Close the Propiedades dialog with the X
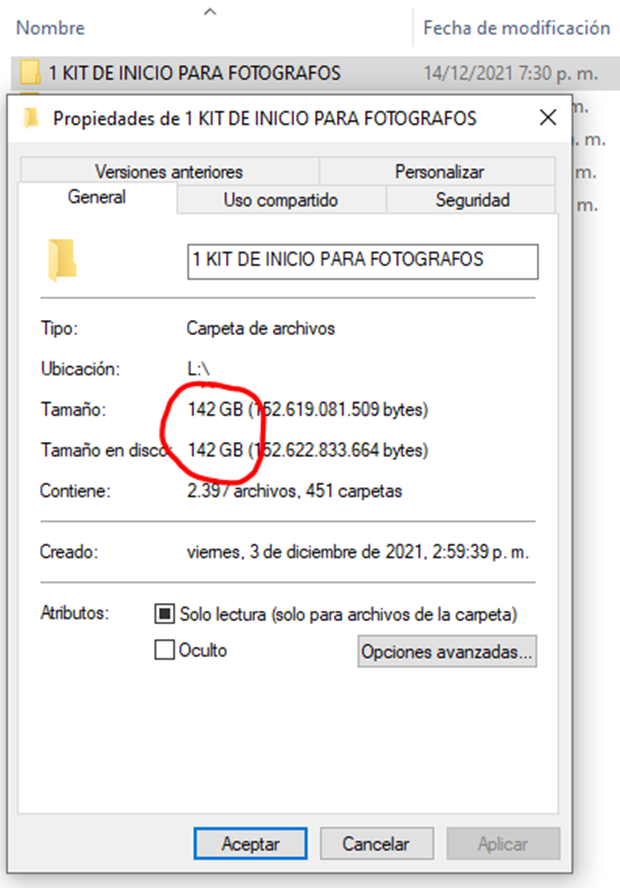Image resolution: width=620 pixels, height=888 pixels. [548, 118]
